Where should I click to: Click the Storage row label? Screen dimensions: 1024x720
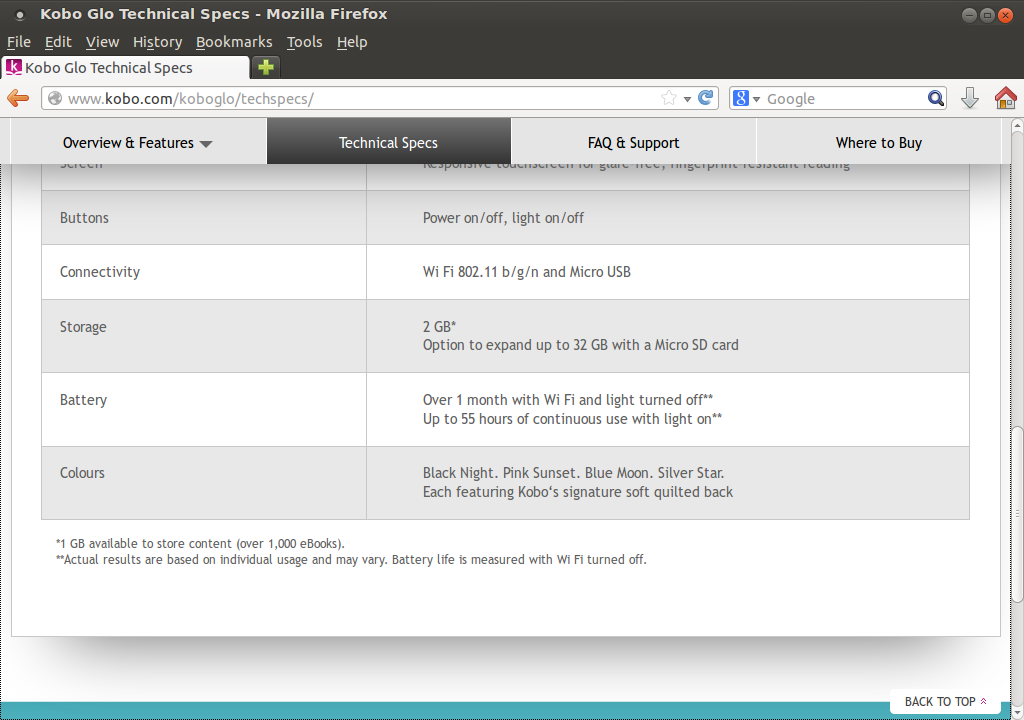click(x=83, y=327)
